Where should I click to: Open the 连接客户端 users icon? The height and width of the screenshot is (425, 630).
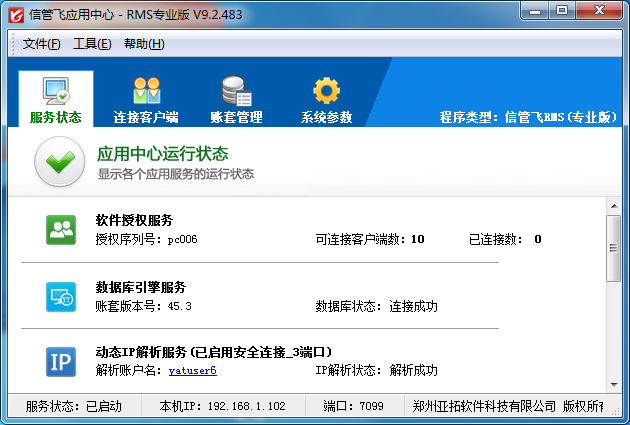pyautogui.click(x=146, y=90)
